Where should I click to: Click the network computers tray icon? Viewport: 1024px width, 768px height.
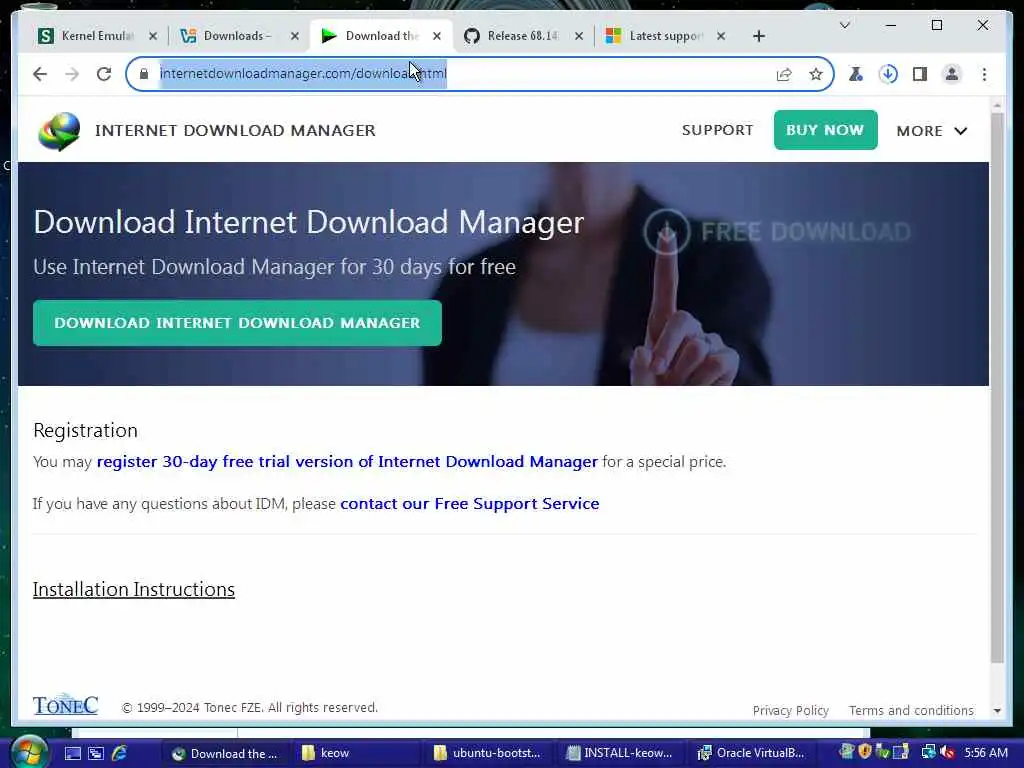click(928, 753)
